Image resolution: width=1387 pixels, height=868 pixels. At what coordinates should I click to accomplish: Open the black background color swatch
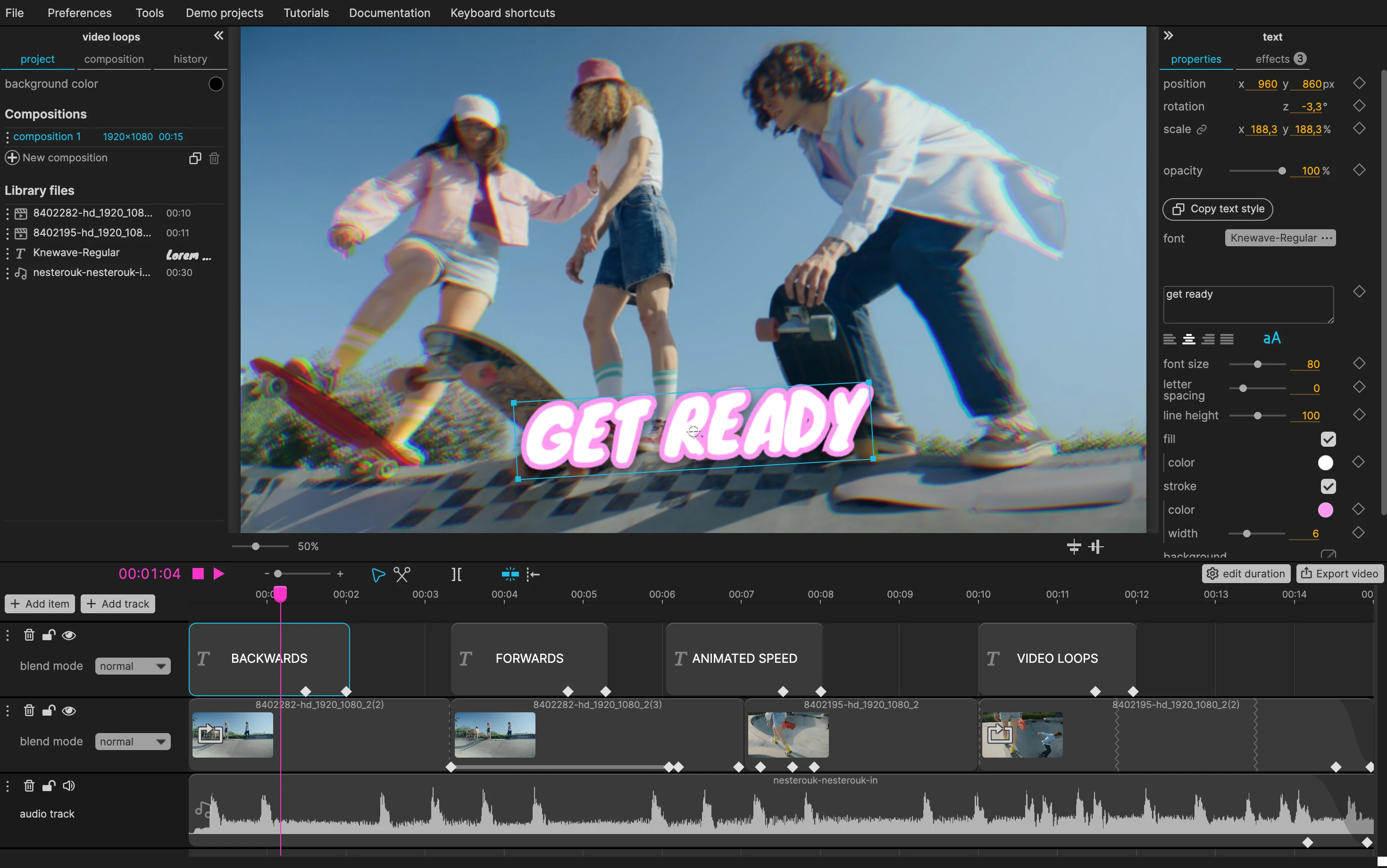click(x=216, y=84)
